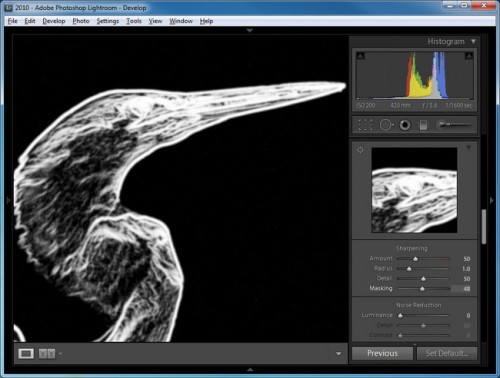The width and height of the screenshot is (500, 378).
Task: Activate the Red Eye Correction tool
Action: pyautogui.click(x=405, y=125)
